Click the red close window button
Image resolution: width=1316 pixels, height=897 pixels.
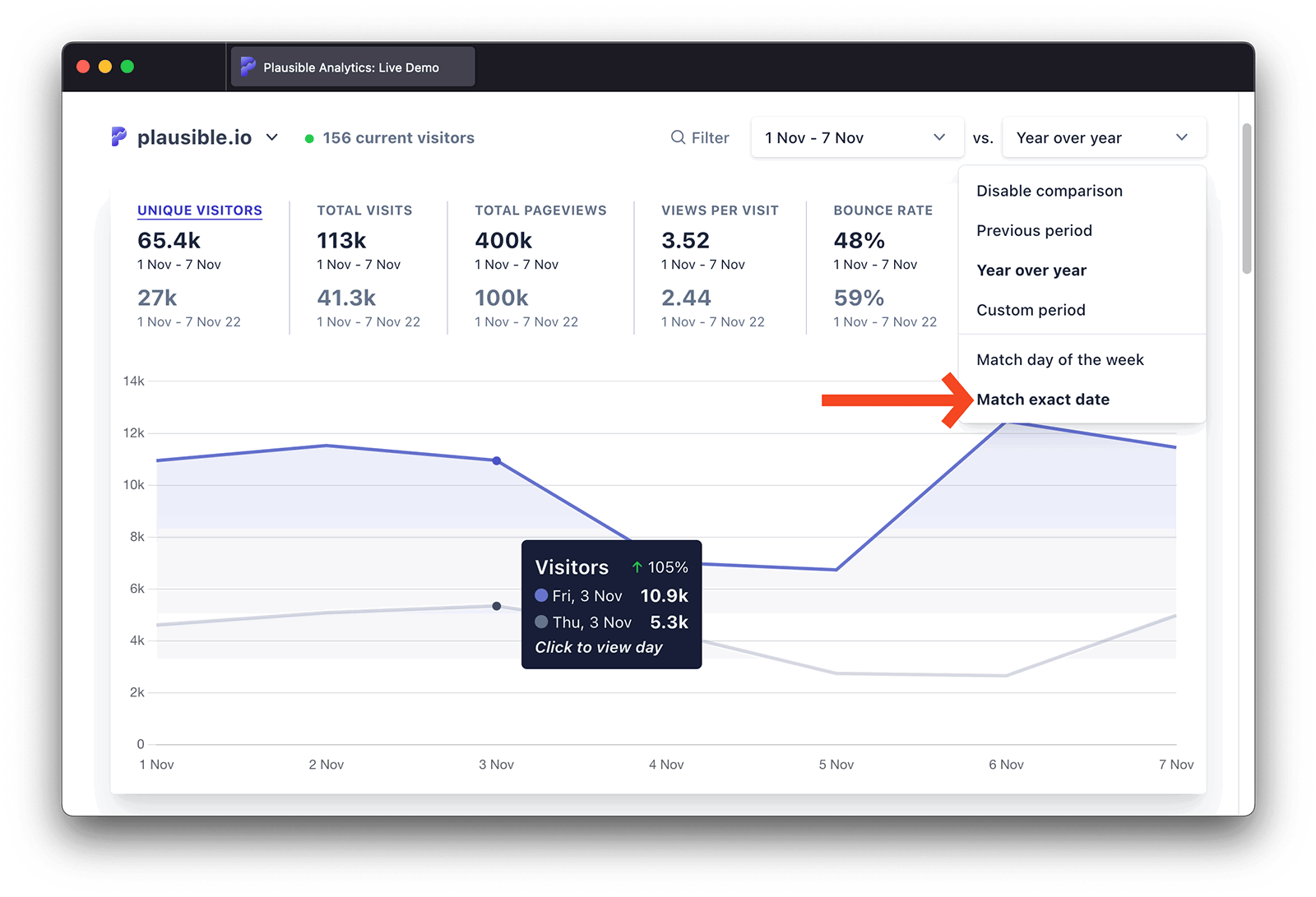click(83, 67)
